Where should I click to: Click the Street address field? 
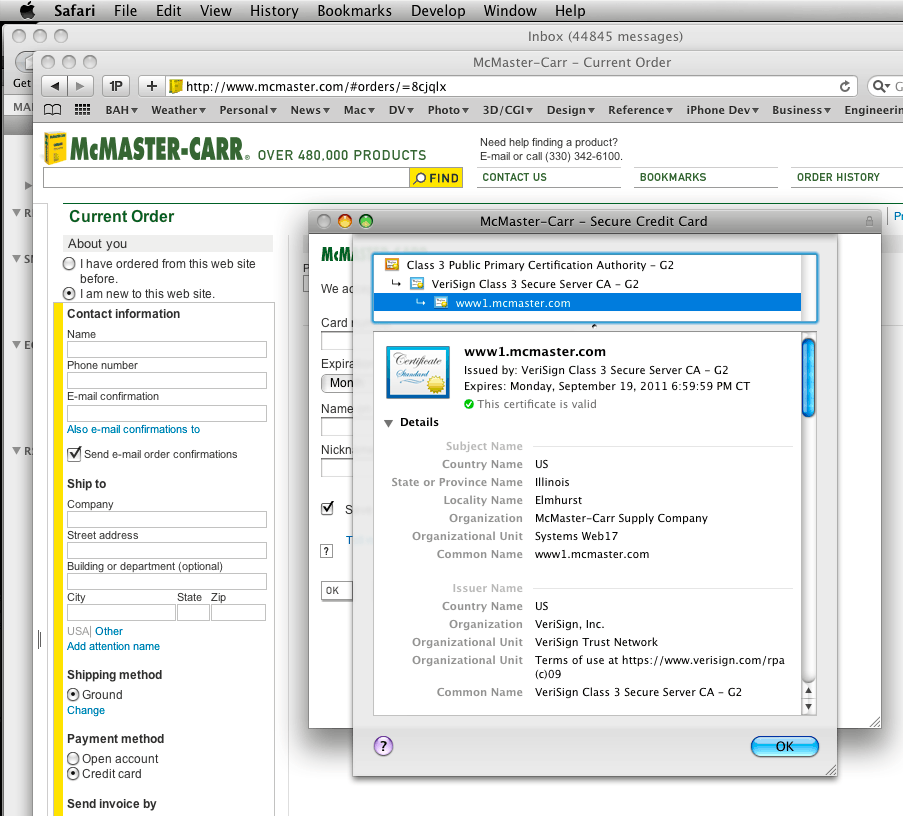click(x=167, y=551)
